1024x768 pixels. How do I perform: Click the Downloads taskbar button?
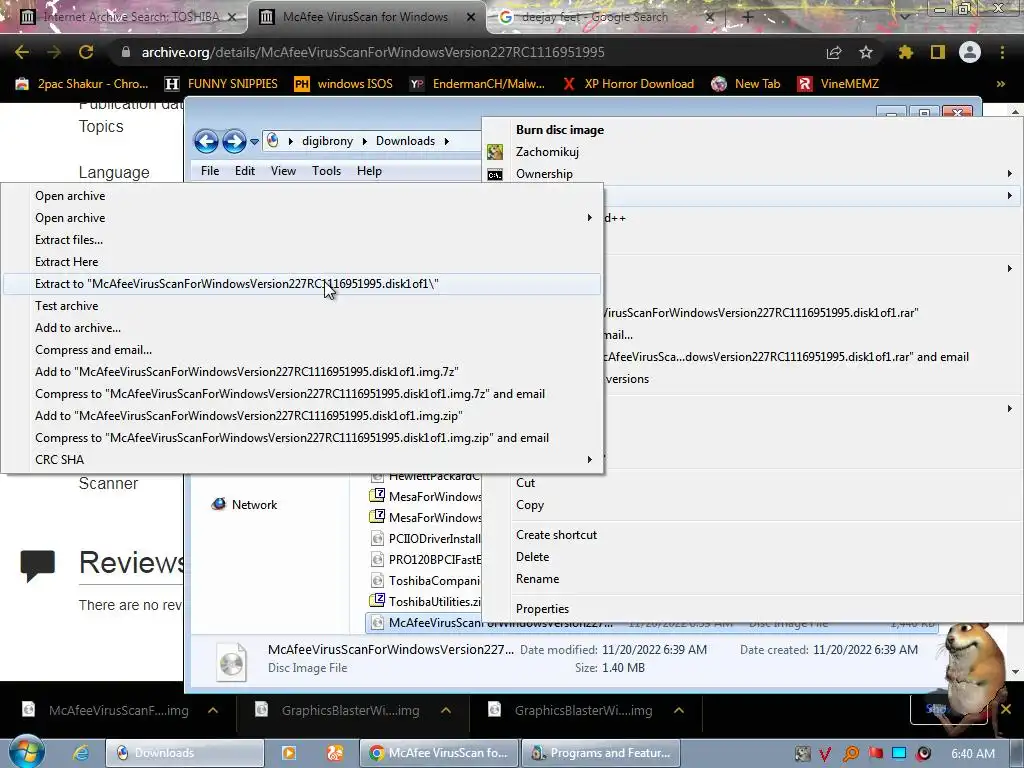(x=185, y=753)
